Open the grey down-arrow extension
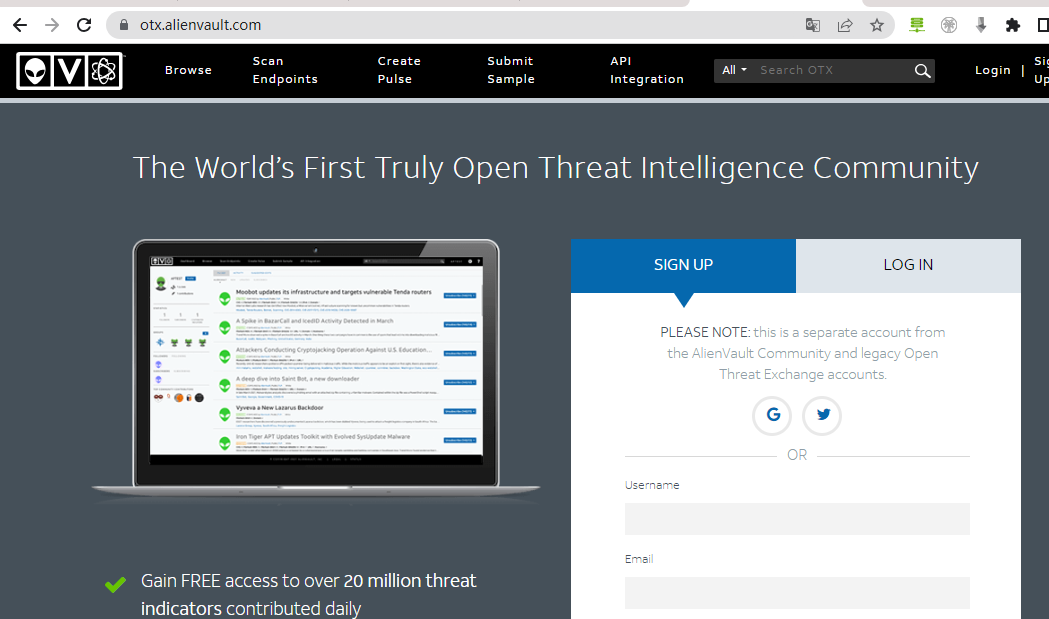Screen dimensions: 1049x619 [x=981, y=25]
